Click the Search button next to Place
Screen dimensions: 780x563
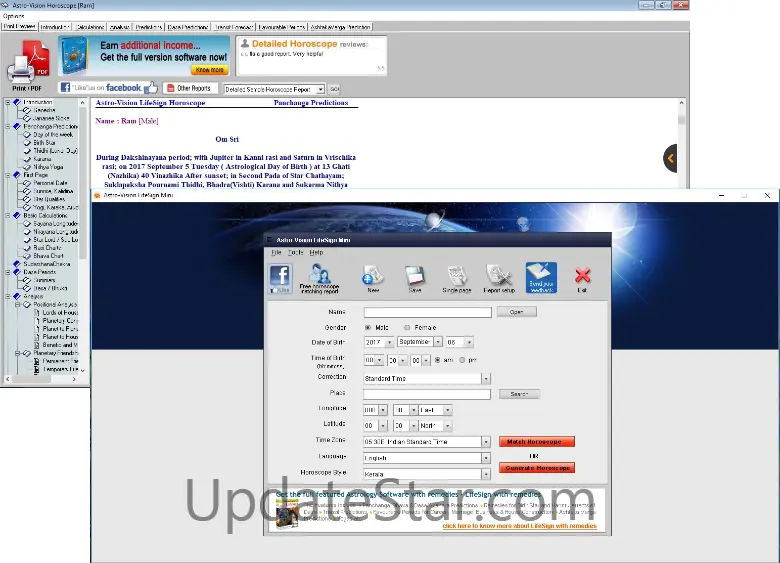[519, 394]
